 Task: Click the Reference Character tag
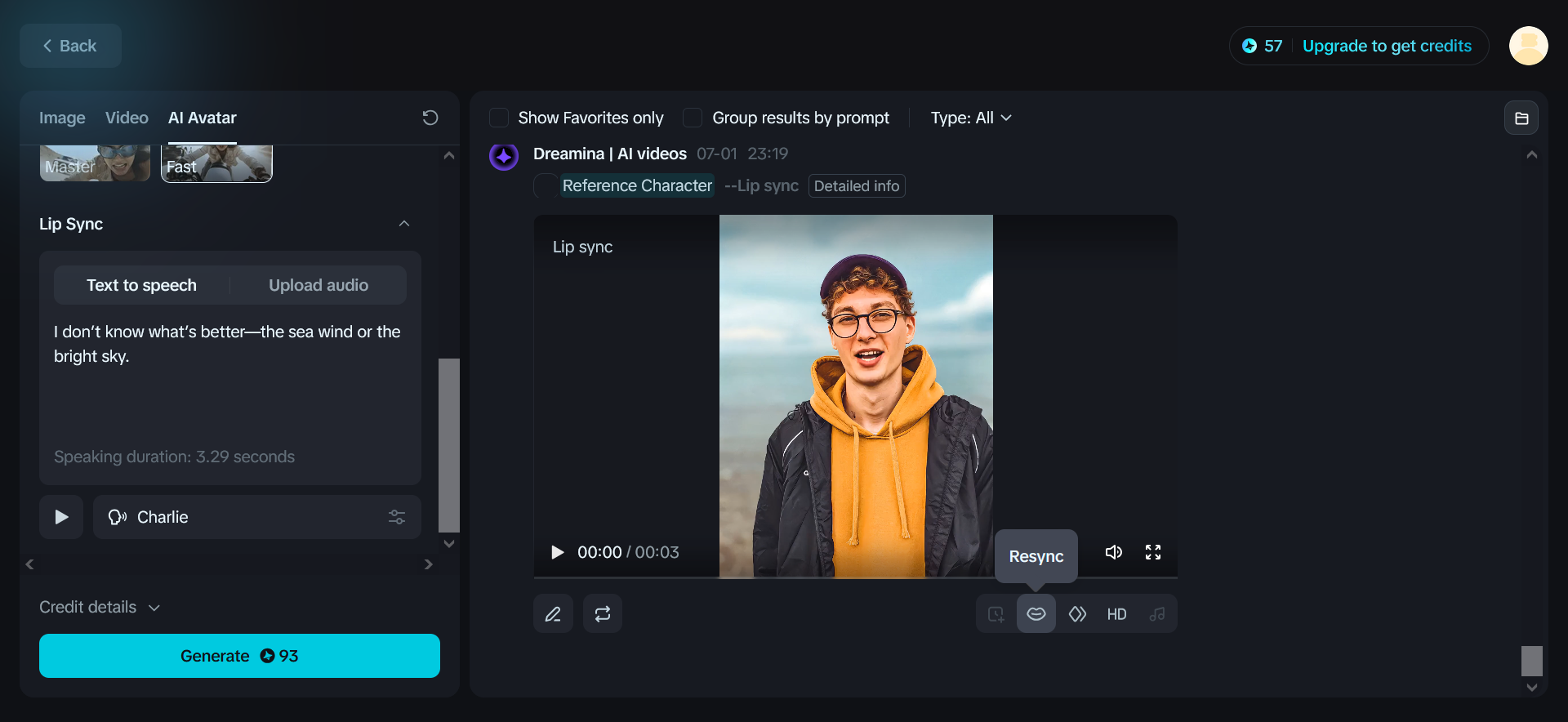637,185
